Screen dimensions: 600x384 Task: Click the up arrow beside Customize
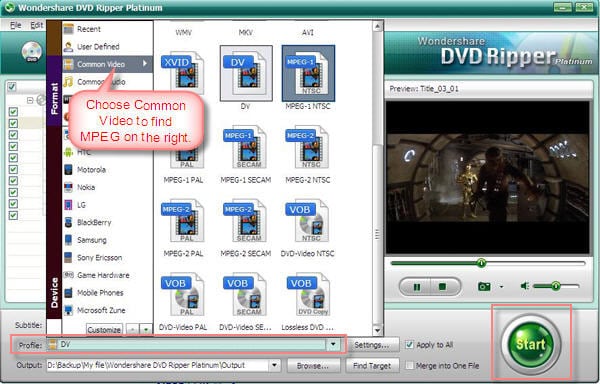[132, 329]
